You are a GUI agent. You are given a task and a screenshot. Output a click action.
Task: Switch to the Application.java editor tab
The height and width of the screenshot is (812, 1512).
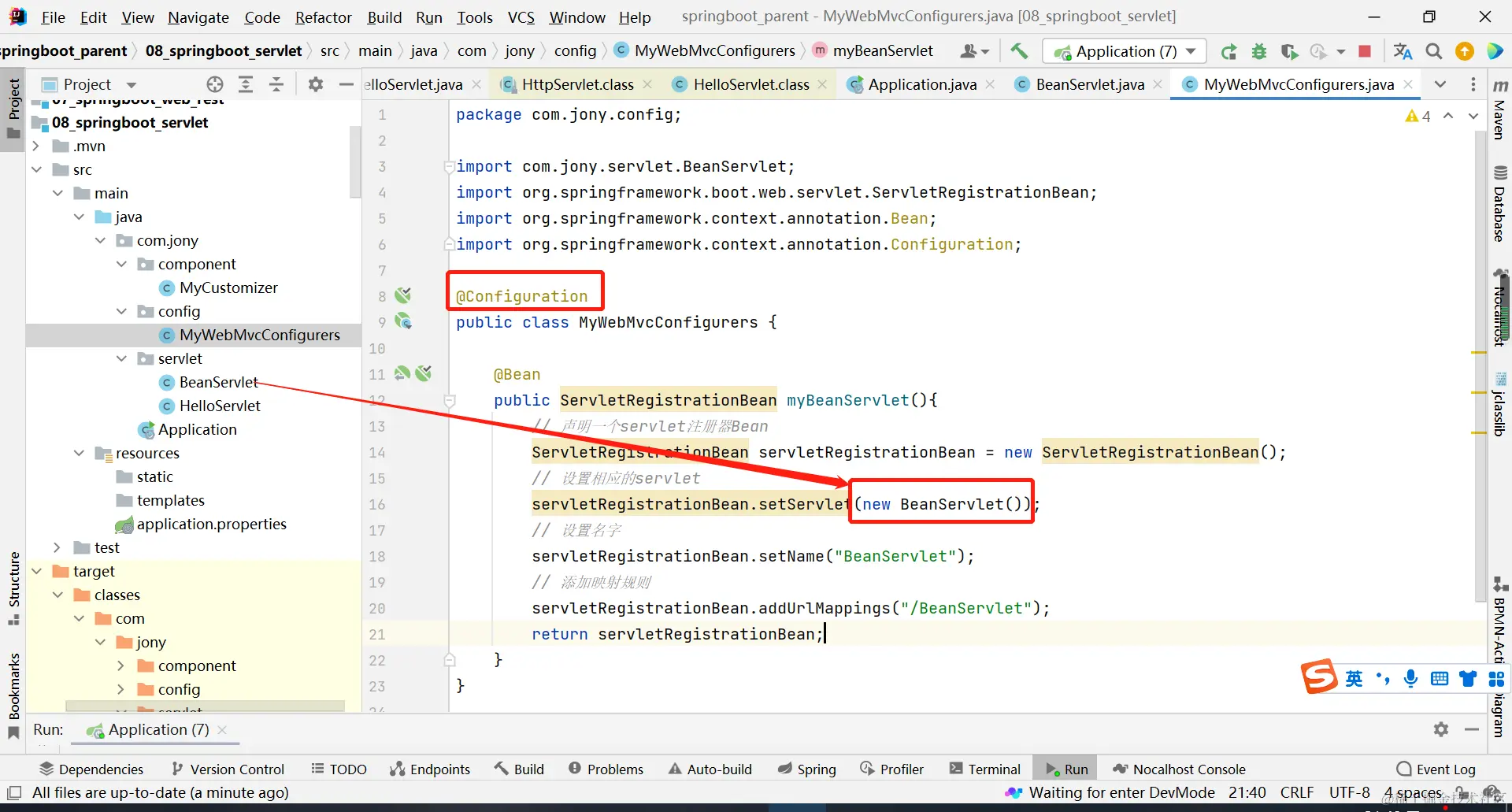[921, 84]
